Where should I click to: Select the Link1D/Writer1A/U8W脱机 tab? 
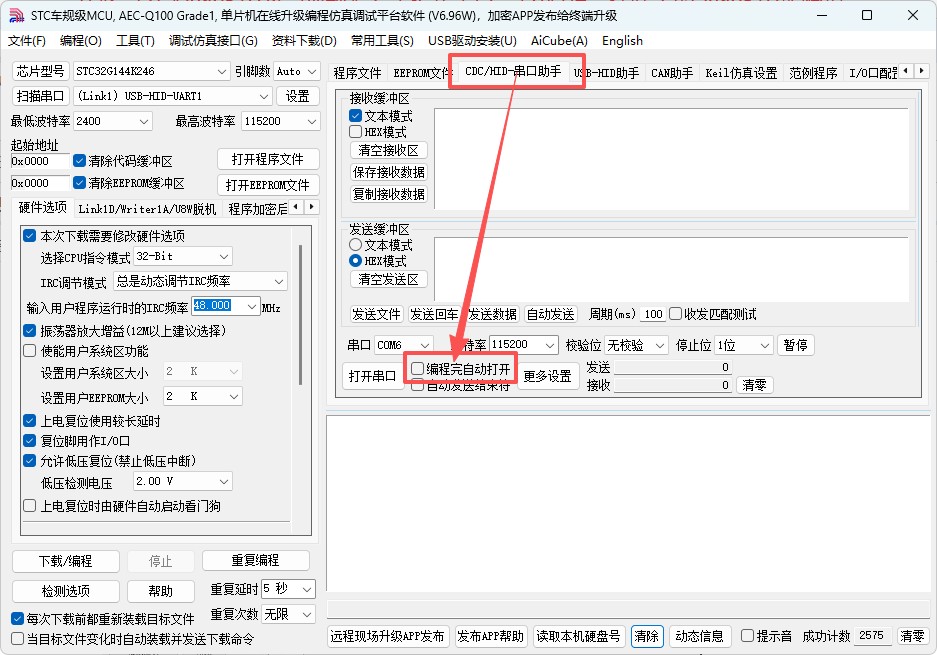coord(147,209)
